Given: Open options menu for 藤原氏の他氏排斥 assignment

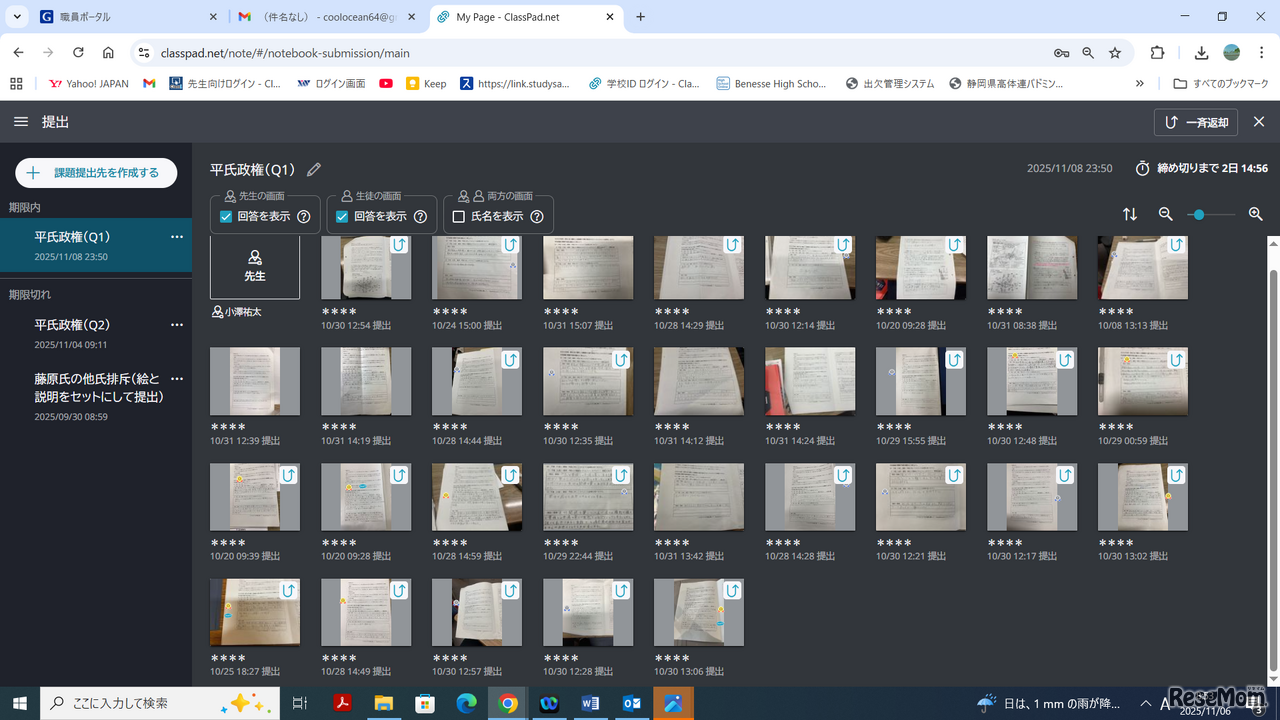Looking at the screenshot, I should (177, 379).
